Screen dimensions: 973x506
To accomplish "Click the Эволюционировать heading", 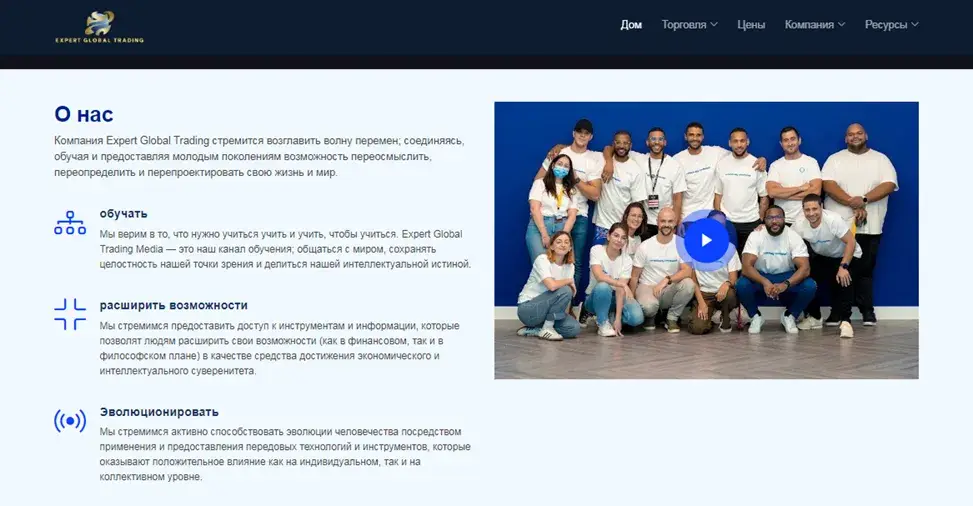I will [159, 412].
